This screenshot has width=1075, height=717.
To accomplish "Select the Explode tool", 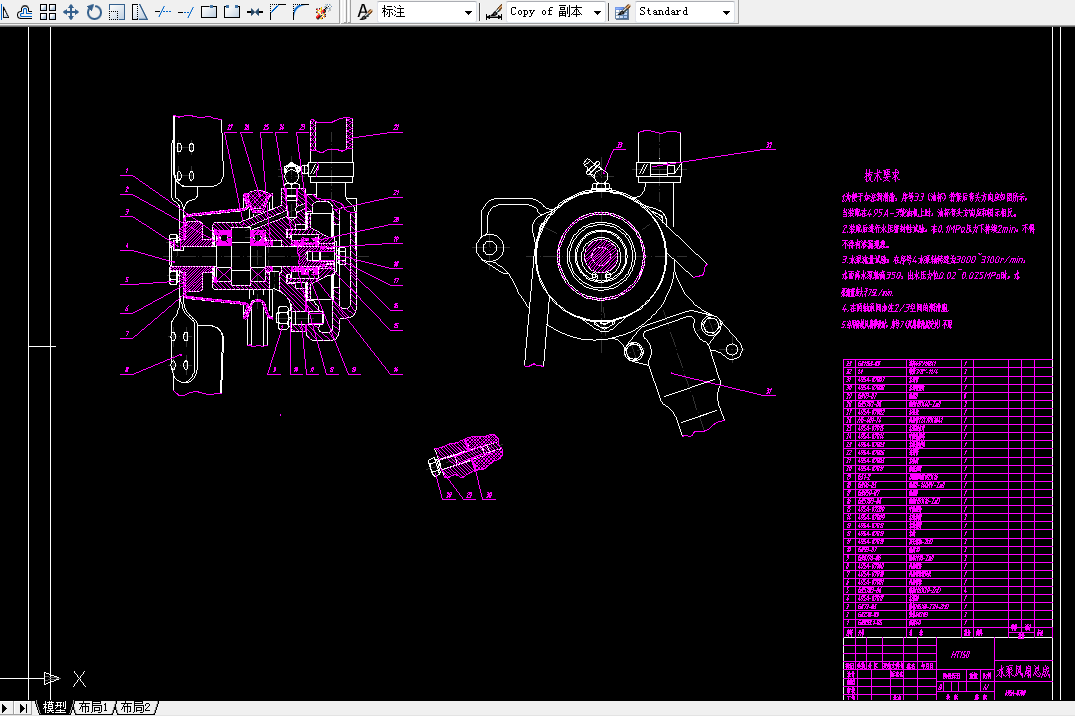I will tap(324, 12).
